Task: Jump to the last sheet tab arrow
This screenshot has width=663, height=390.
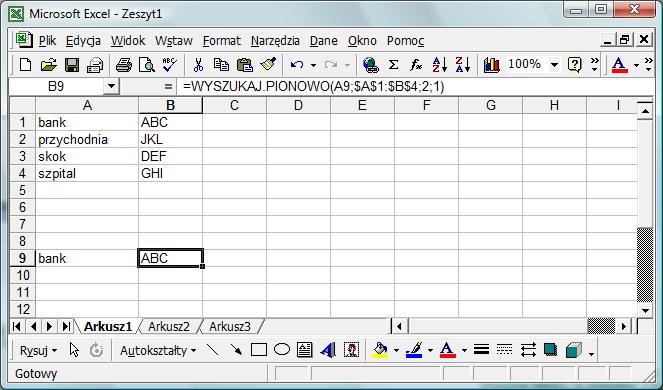Action: (66, 326)
